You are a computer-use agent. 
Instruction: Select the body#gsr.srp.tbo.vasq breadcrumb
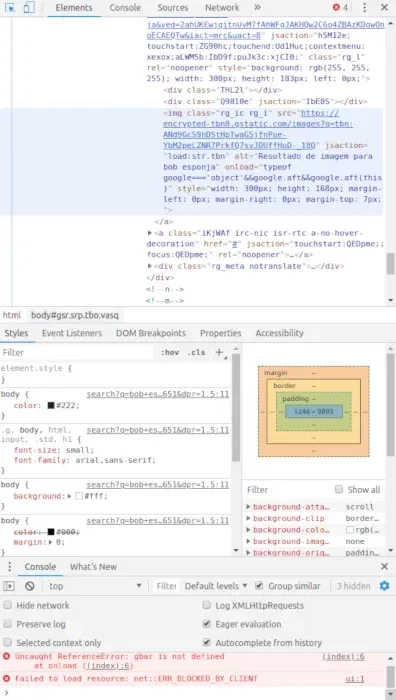(x=75, y=315)
